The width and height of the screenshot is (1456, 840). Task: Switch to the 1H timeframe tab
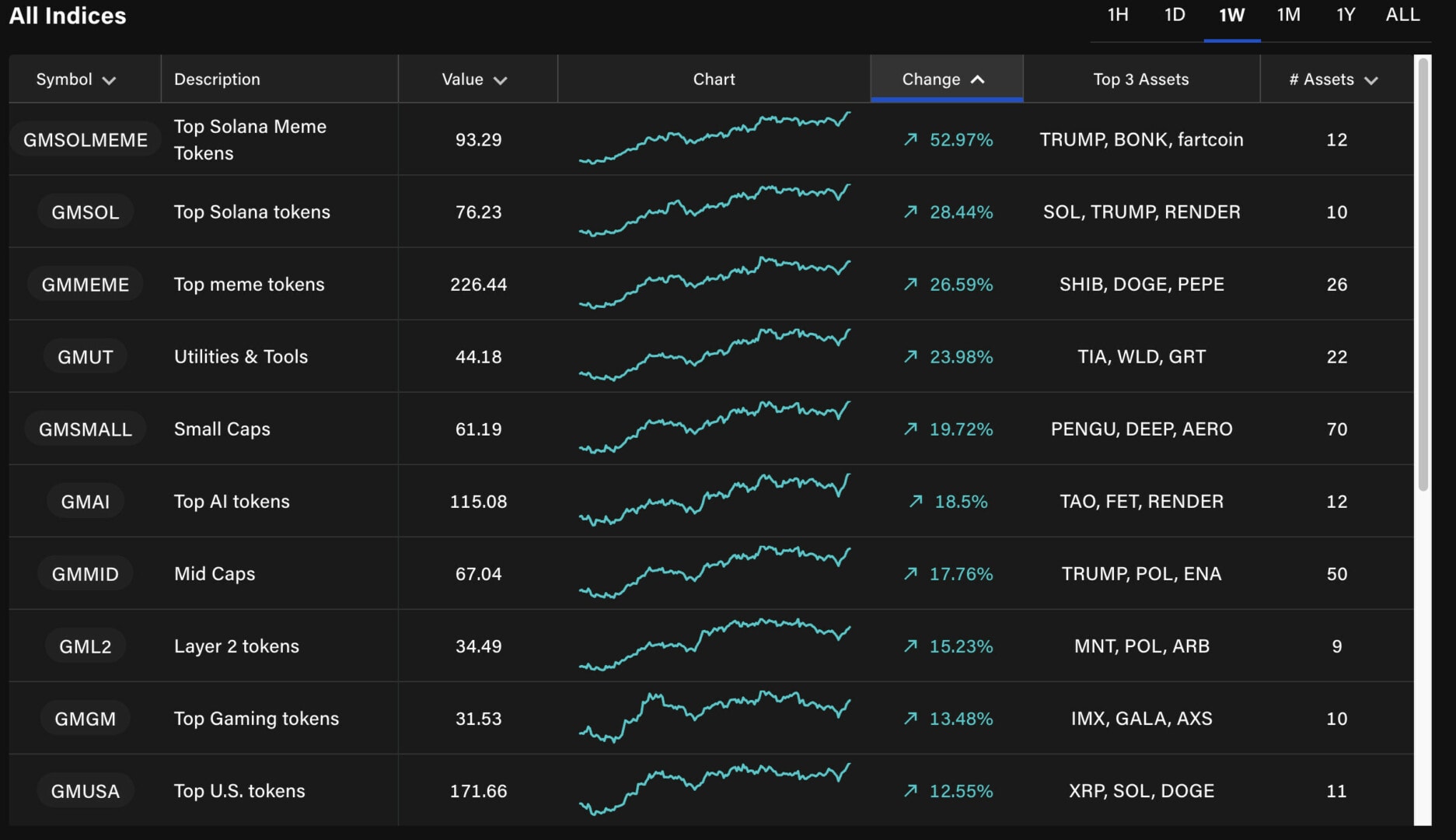coord(1118,16)
